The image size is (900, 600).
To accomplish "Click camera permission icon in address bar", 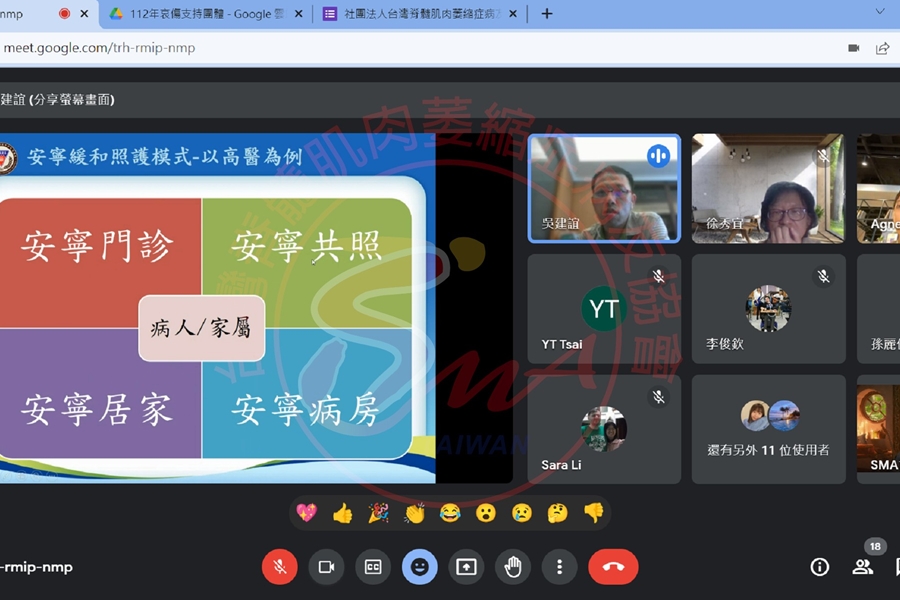I will (854, 48).
